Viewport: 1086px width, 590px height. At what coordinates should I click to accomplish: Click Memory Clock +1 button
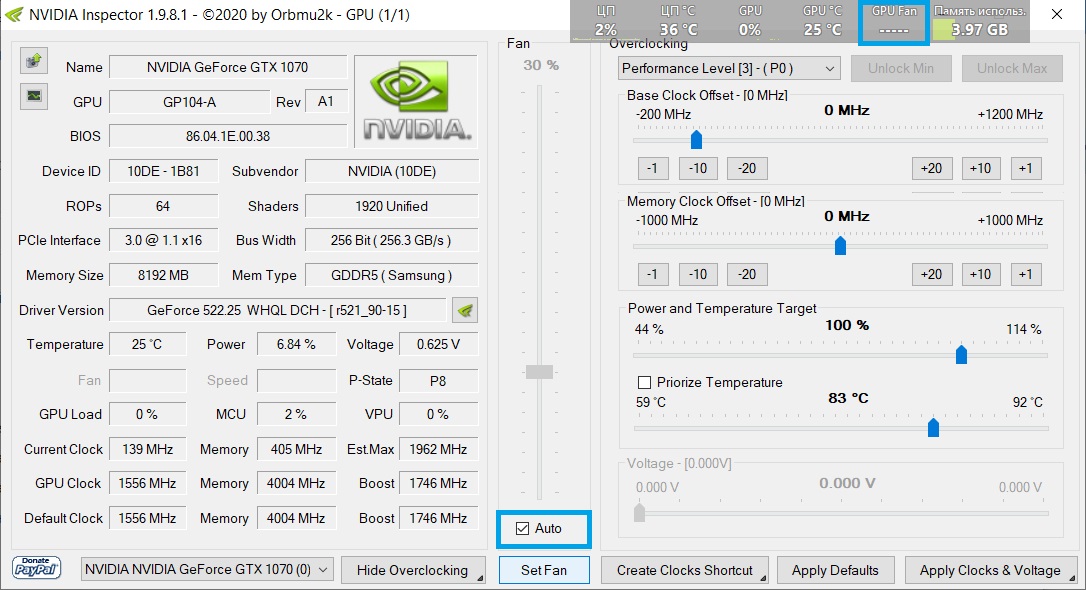coord(1026,274)
